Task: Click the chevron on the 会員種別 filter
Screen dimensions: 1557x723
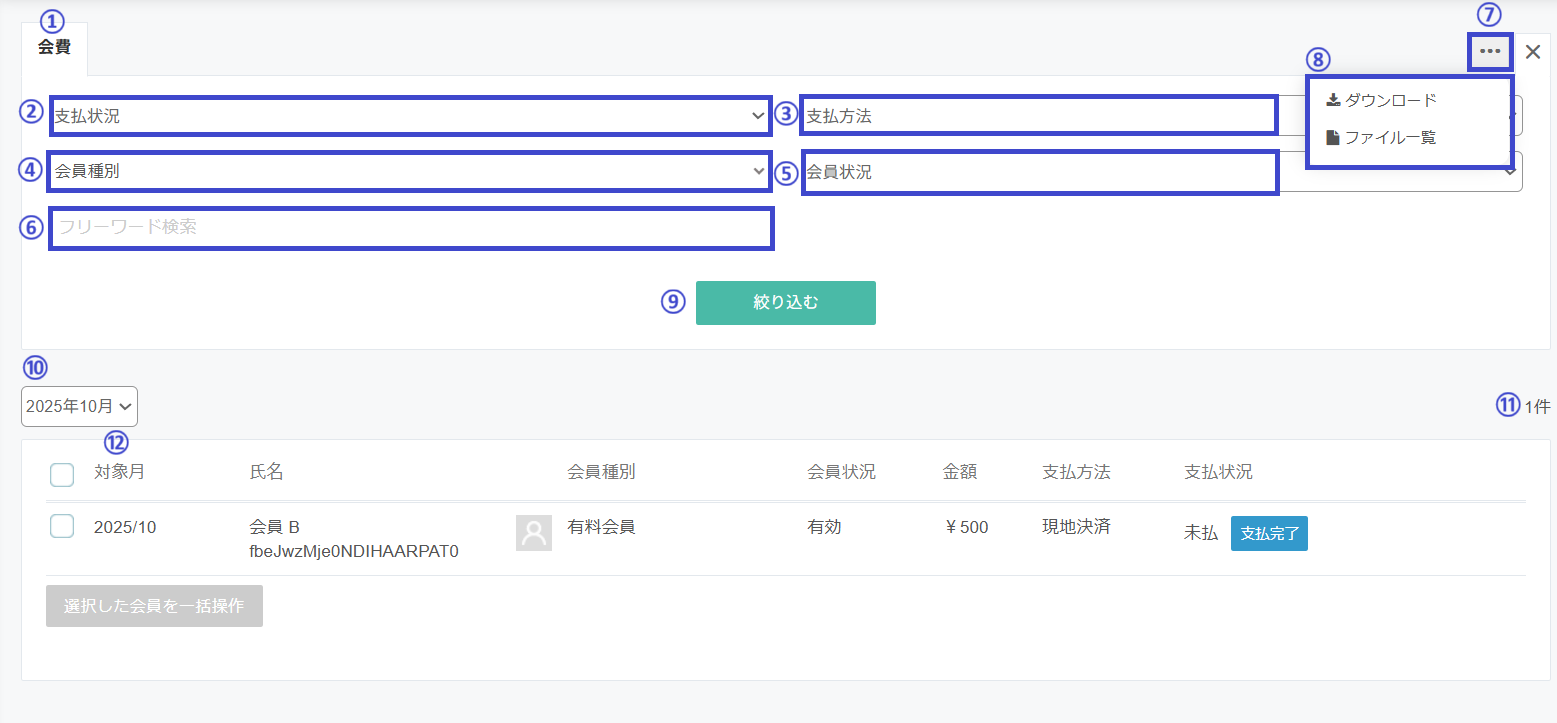Action: (x=758, y=172)
